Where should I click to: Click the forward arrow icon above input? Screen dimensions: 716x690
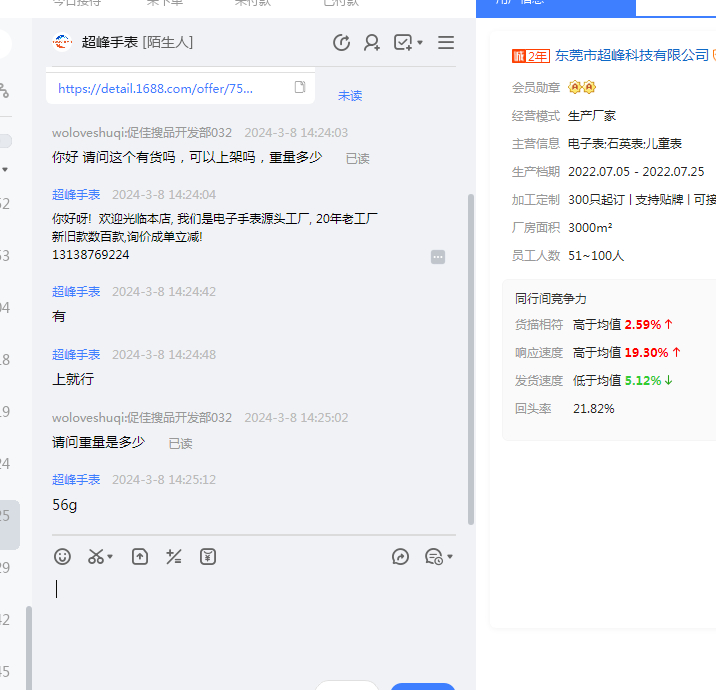pos(401,557)
